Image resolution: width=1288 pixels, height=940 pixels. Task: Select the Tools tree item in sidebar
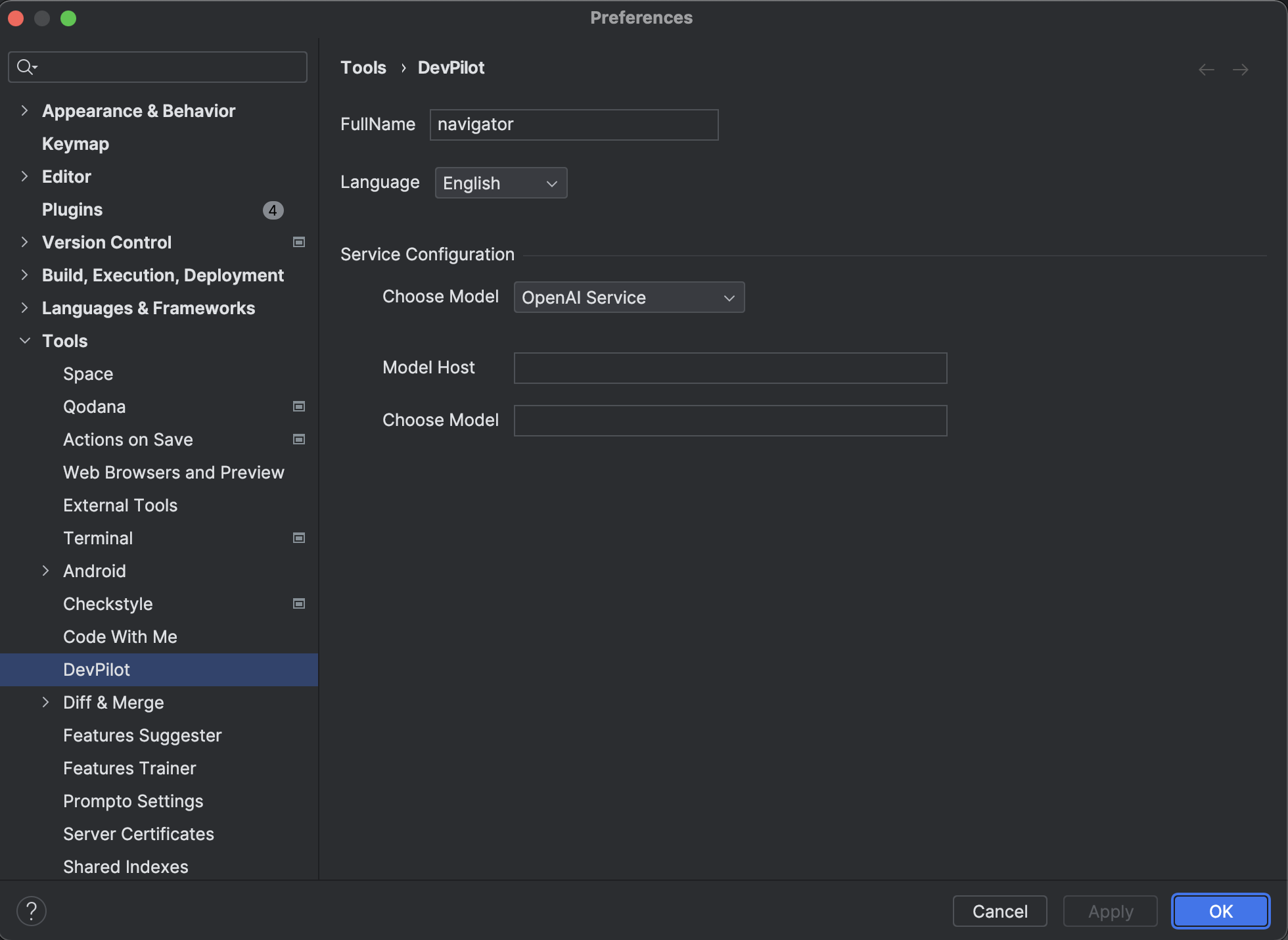[x=64, y=340]
